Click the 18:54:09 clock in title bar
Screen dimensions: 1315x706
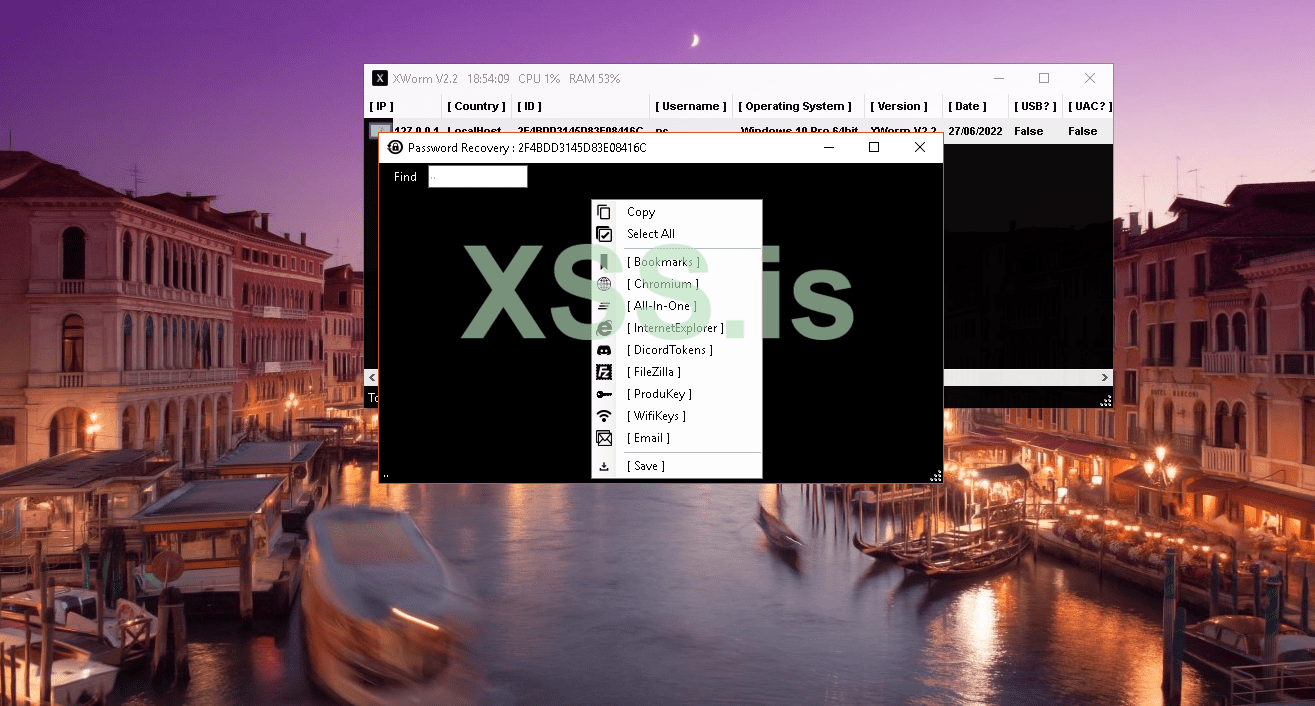(488, 78)
